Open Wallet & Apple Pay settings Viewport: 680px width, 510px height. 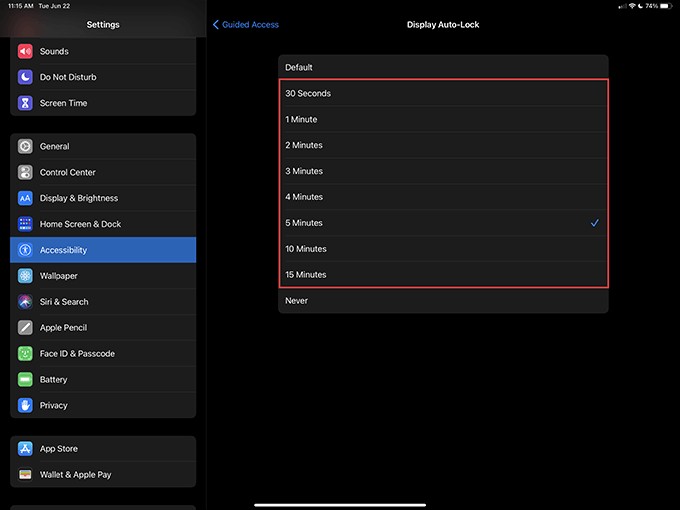(x=103, y=475)
